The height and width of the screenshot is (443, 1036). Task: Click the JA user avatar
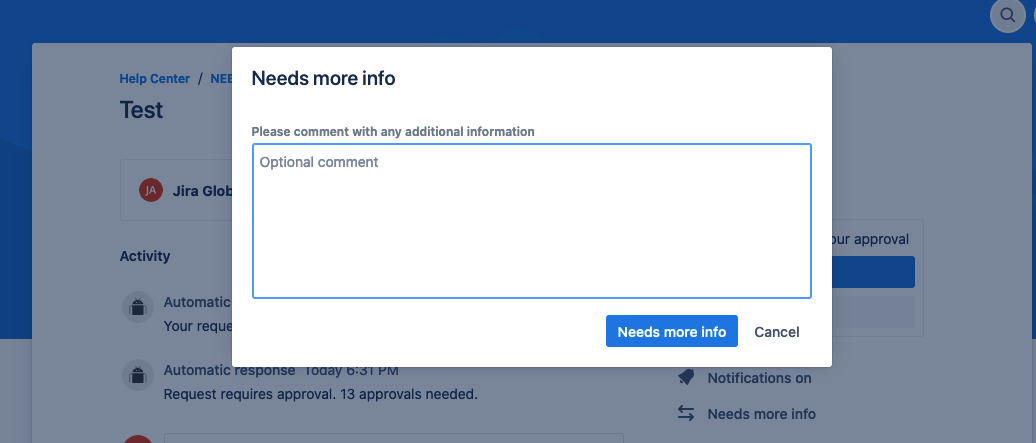pos(151,190)
